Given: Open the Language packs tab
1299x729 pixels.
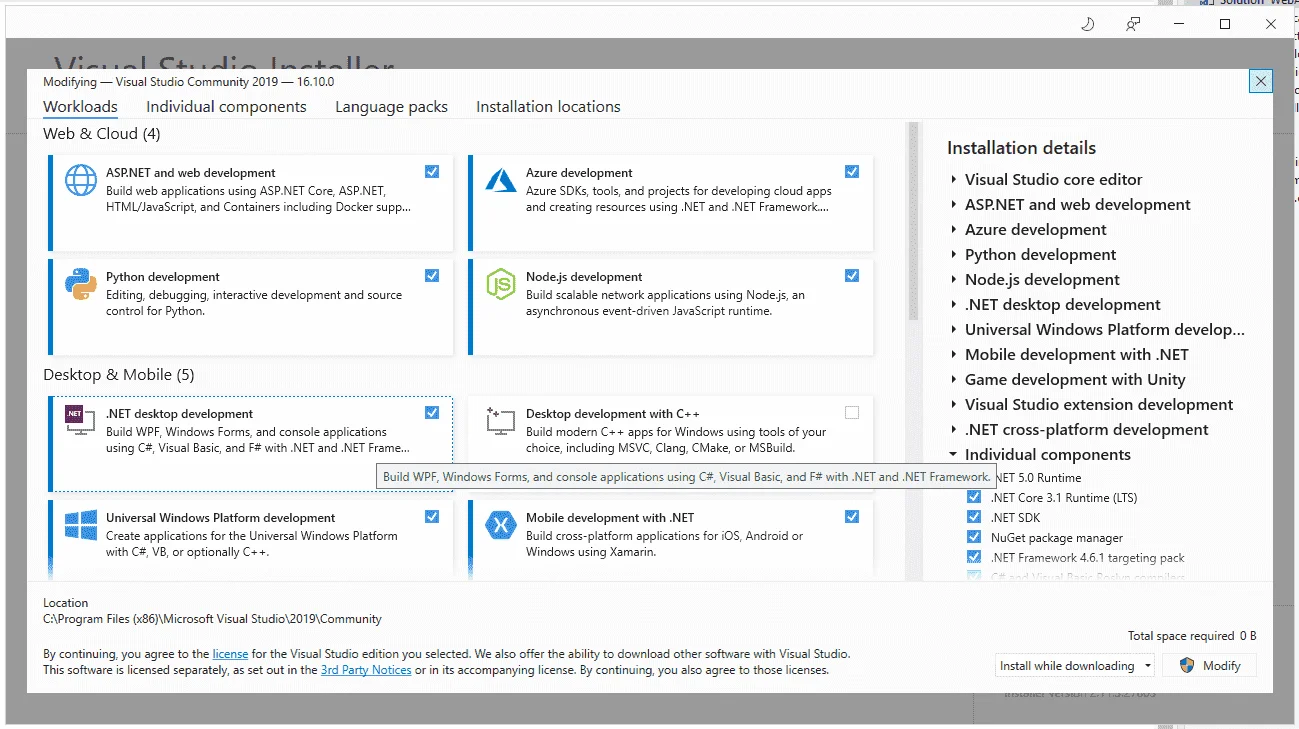Looking at the screenshot, I should (x=391, y=107).
